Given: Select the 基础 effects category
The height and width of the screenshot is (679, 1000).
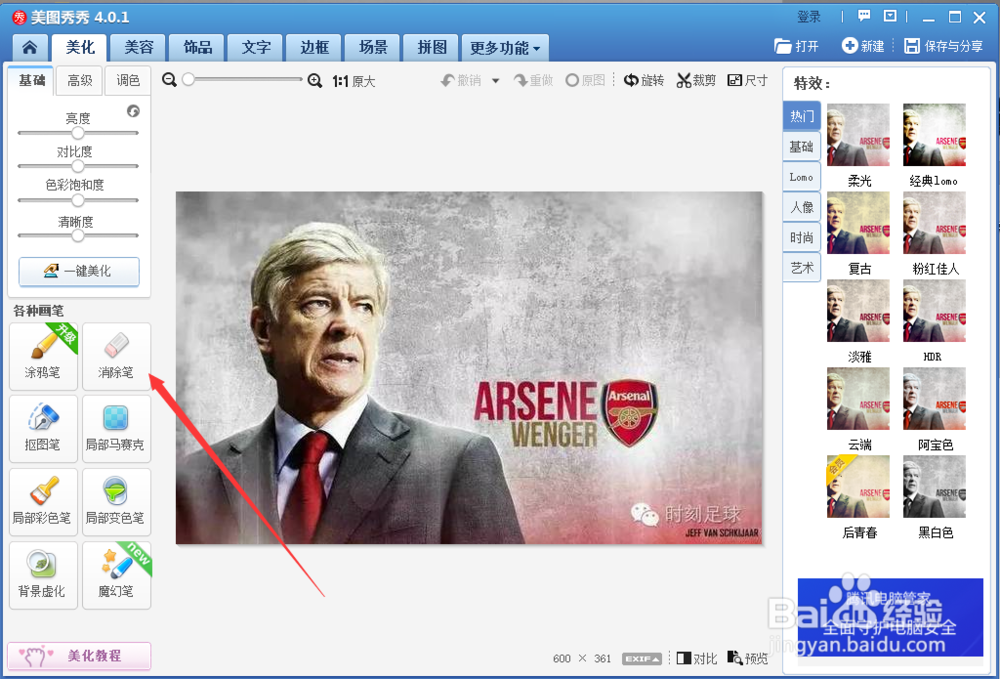Looking at the screenshot, I should [x=802, y=147].
